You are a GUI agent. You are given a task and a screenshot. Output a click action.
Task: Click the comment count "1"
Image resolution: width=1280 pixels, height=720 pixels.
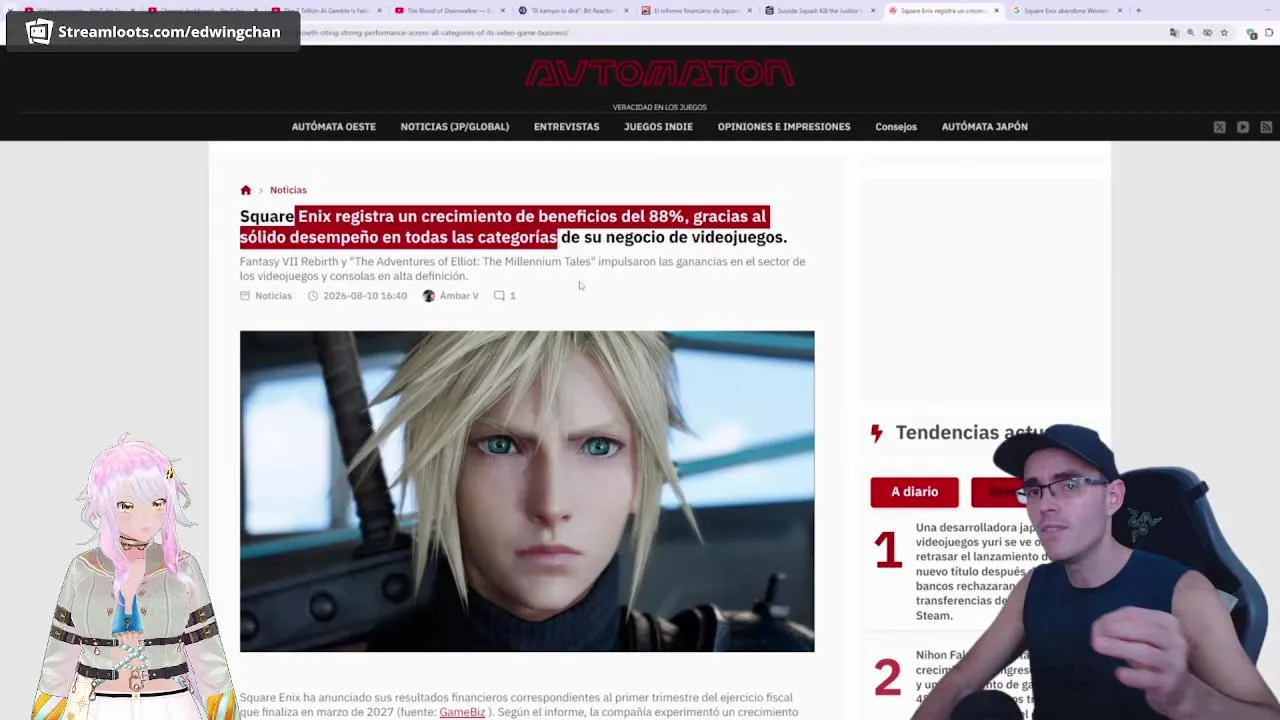coord(513,296)
